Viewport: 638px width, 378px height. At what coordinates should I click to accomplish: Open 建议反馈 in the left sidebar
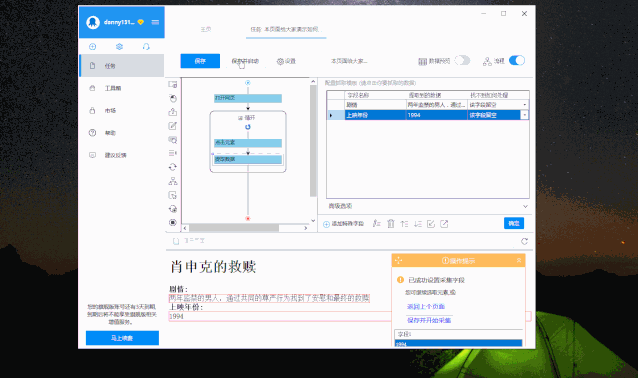[x=122, y=155]
